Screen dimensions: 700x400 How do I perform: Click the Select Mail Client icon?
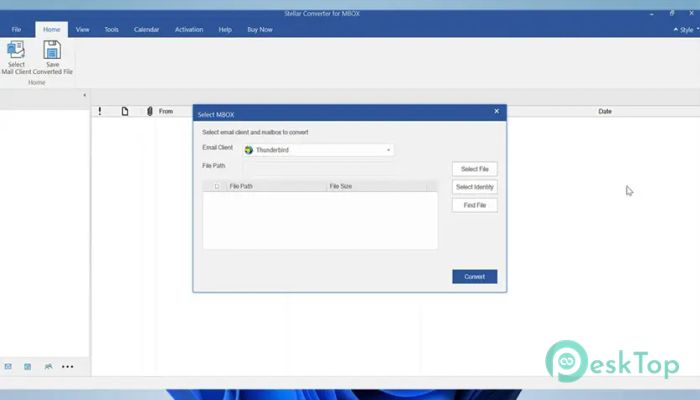pos(16,50)
